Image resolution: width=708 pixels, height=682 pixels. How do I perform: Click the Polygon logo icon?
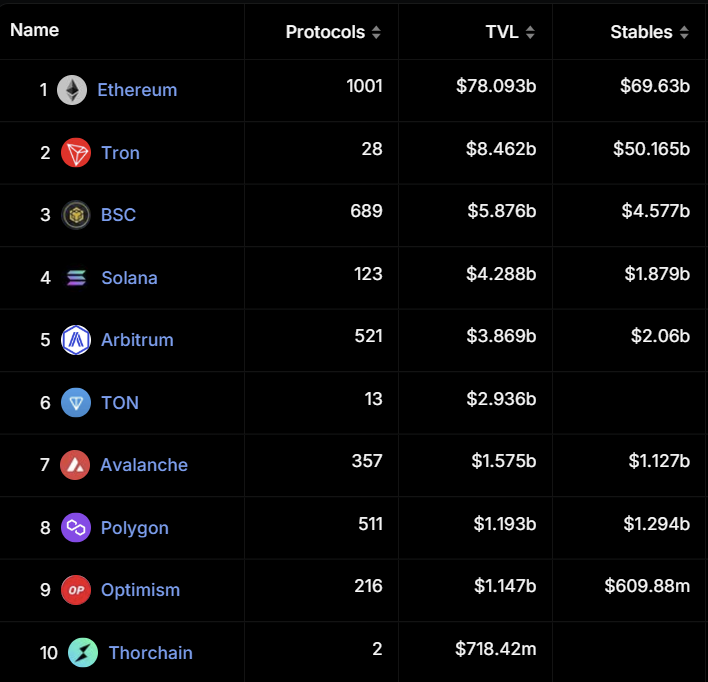pos(76,528)
